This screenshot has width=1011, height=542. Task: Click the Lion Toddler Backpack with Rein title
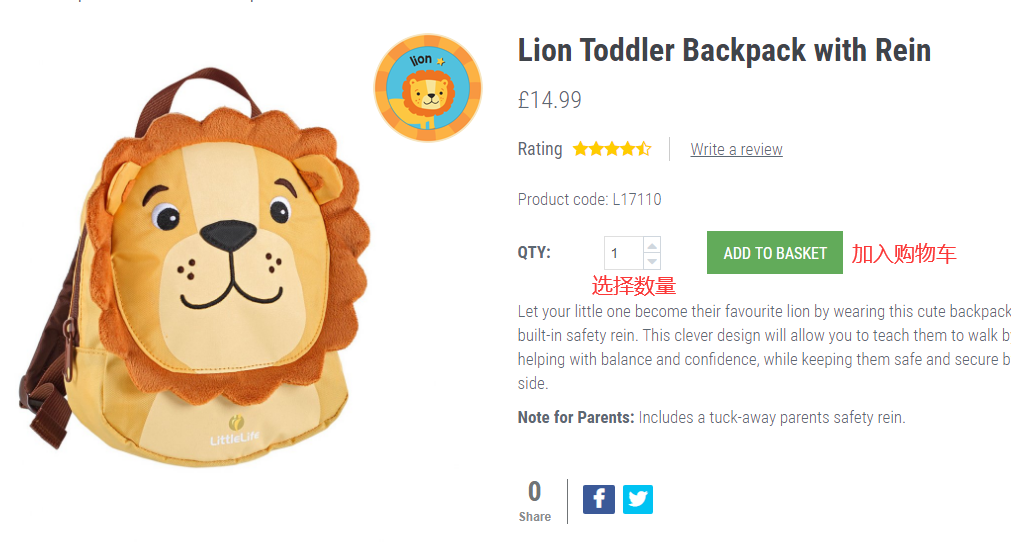click(724, 51)
